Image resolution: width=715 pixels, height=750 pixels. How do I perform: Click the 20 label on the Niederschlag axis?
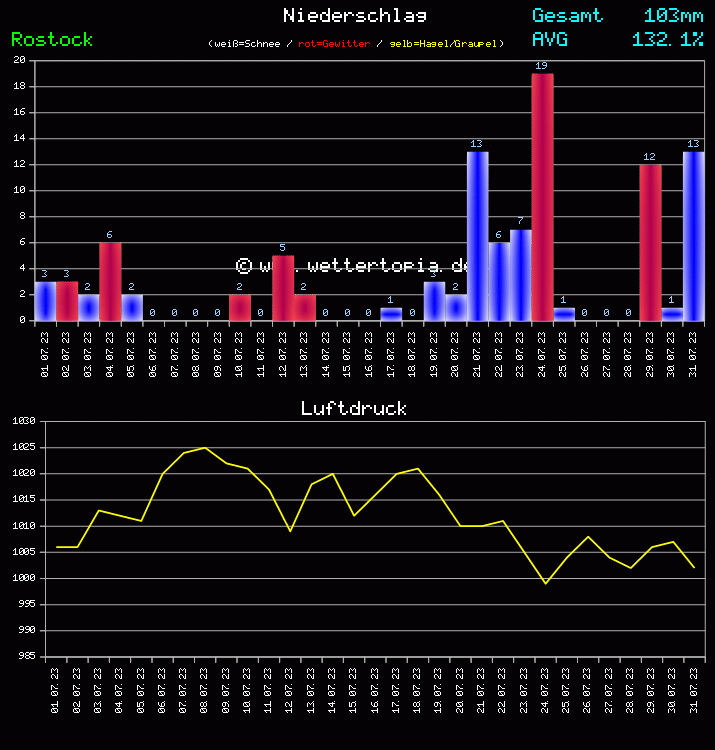pyautogui.click(x=20, y=60)
